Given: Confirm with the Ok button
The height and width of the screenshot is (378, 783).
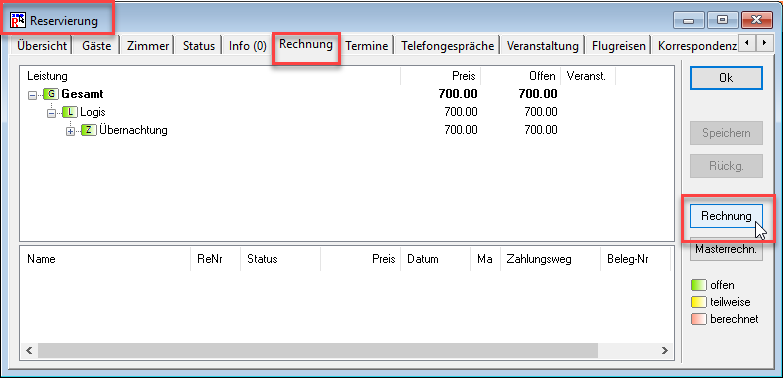Looking at the screenshot, I should pyautogui.click(x=726, y=78).
